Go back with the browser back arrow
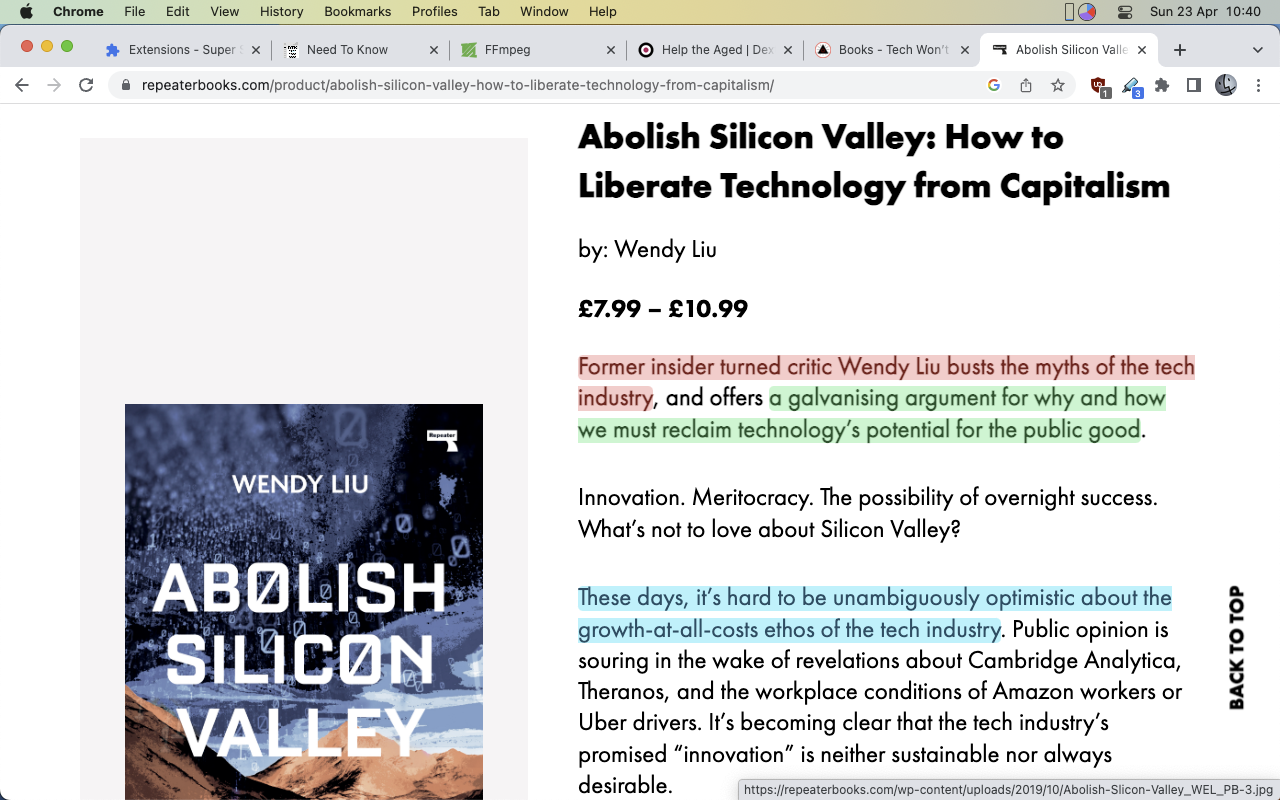Viewport: 1280px width, 800px height. click(x=22, y=85)
